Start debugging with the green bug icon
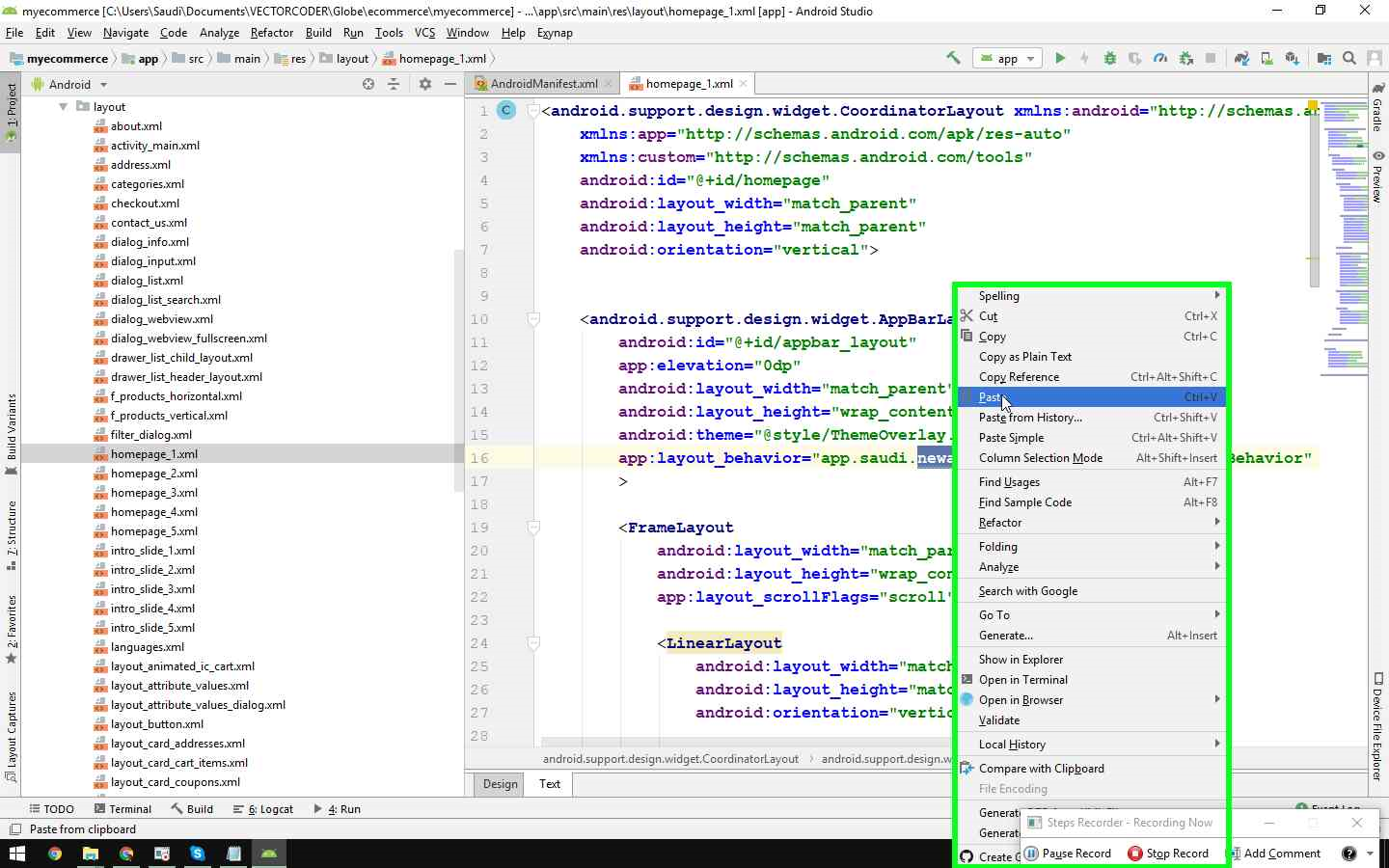The width and height of the screenshot is (1389, 868). click(1110, 58)
